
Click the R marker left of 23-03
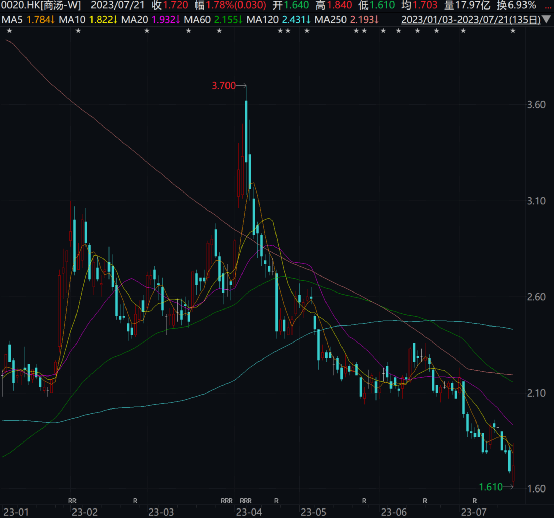135,501
